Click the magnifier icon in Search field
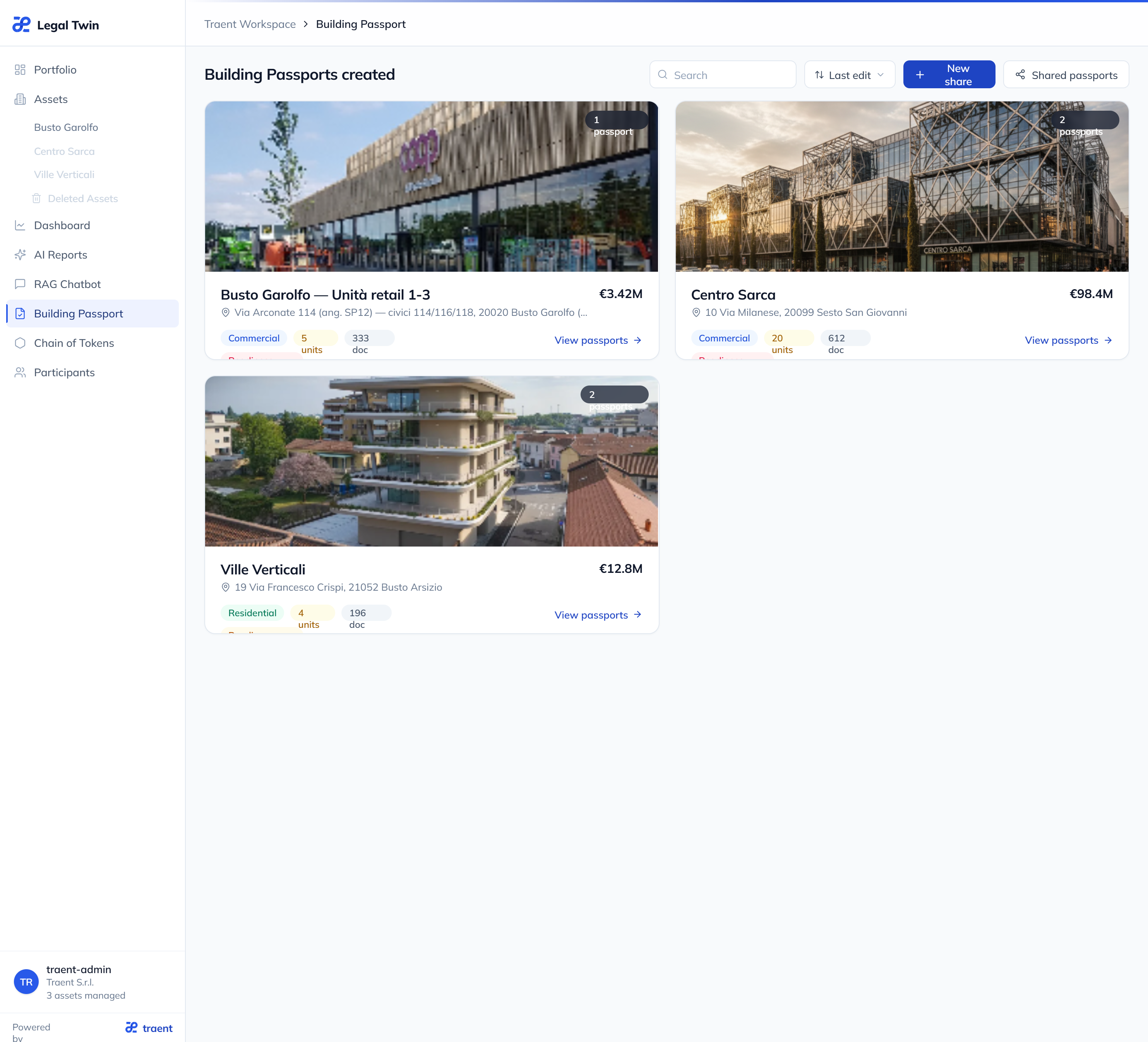 click(662, 75)
